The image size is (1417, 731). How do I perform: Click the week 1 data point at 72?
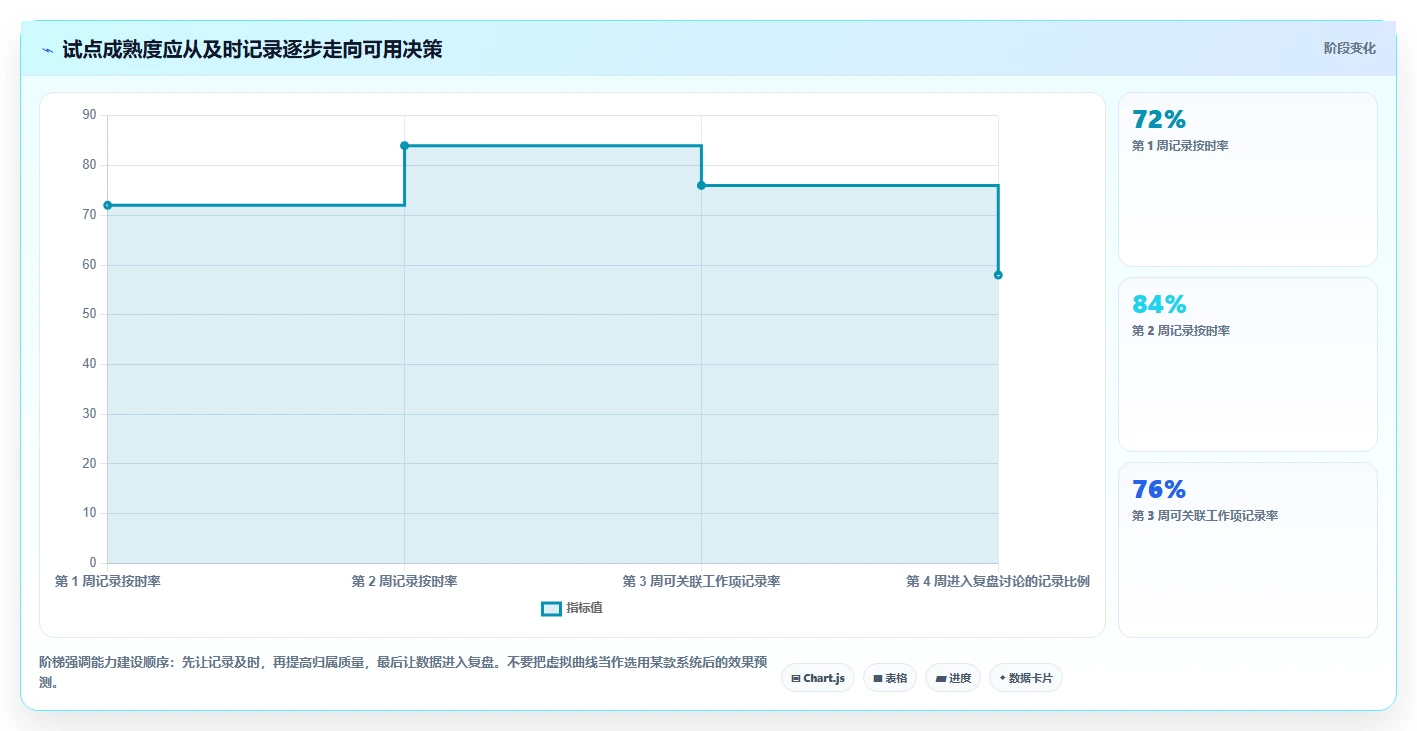pyautogui.click(x=108, y=205)
